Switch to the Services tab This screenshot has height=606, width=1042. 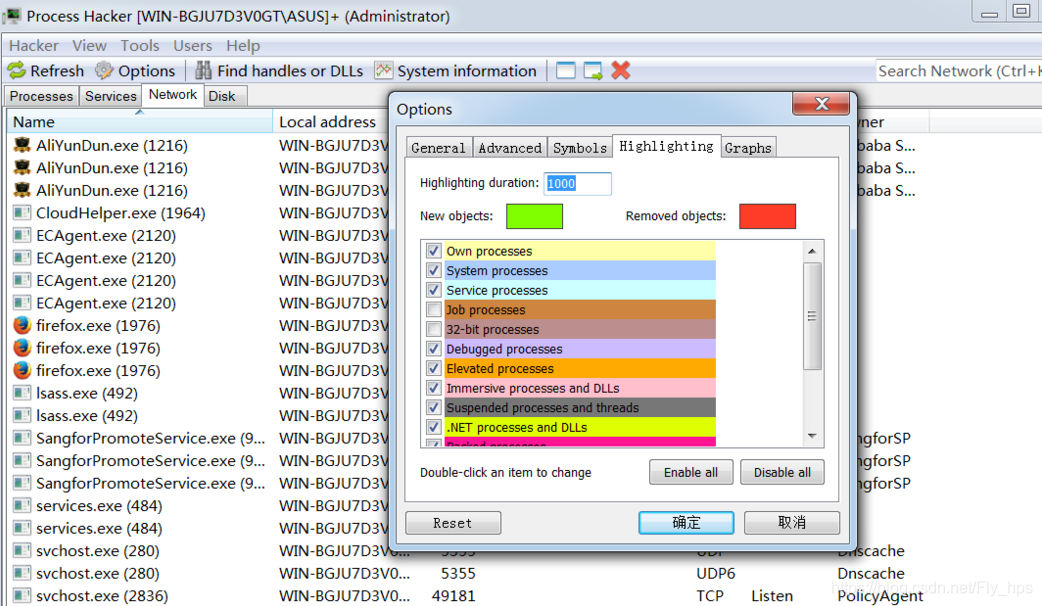[110, 96]
